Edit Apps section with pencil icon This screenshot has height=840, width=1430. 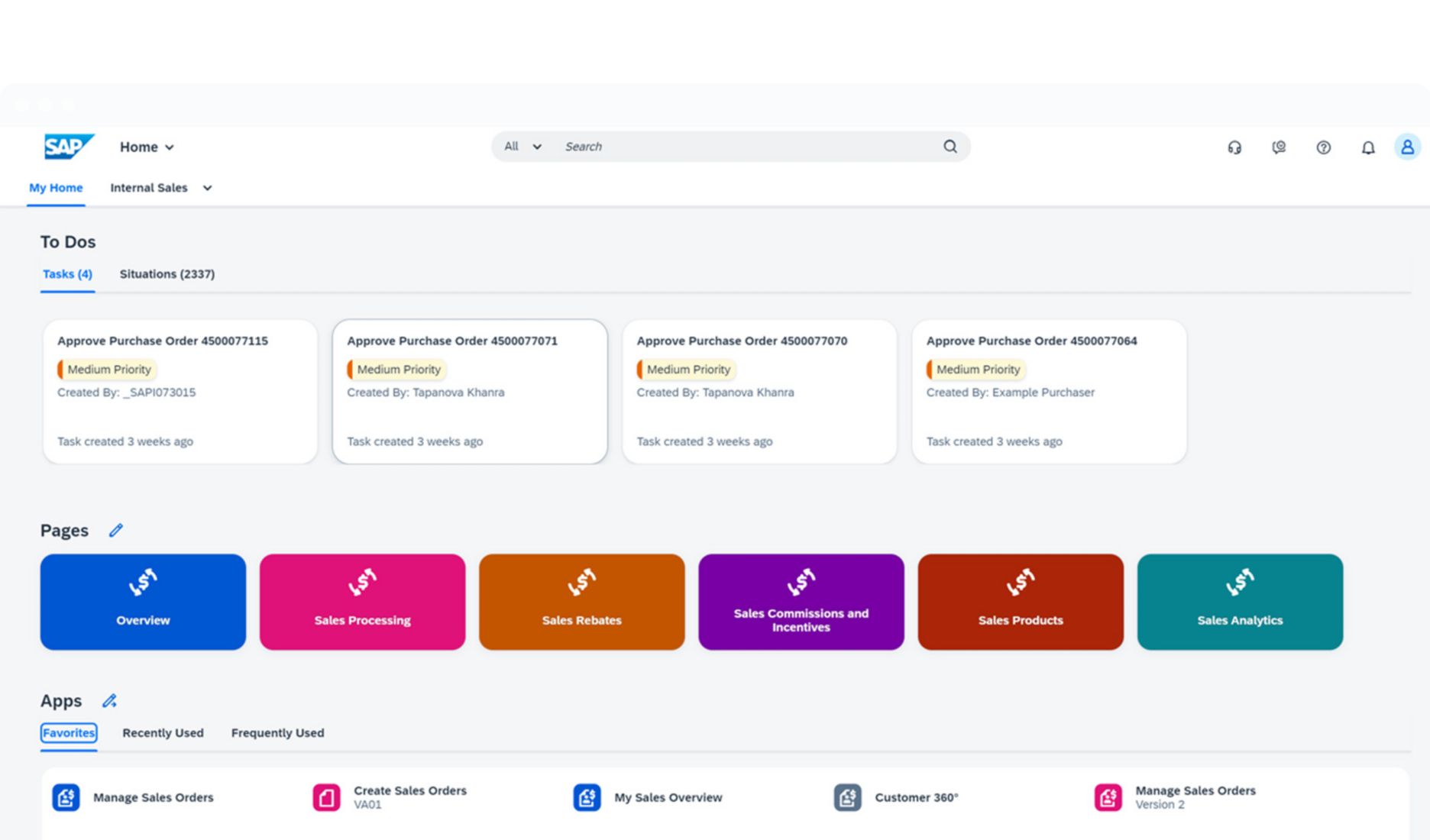(x=109, y=701)
